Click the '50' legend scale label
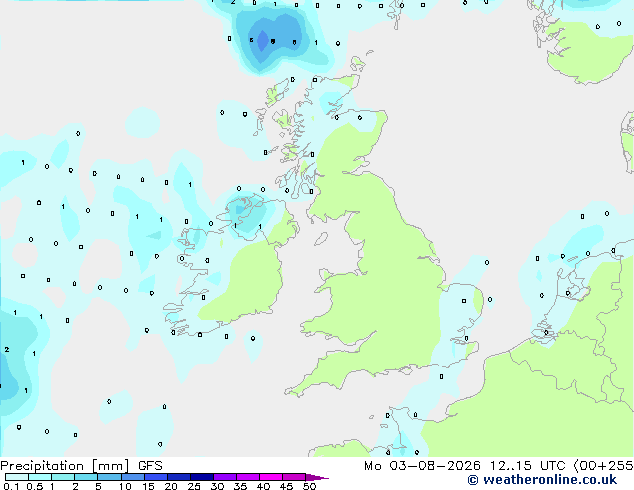Screen dimensions: 634x490 (309, 486)
